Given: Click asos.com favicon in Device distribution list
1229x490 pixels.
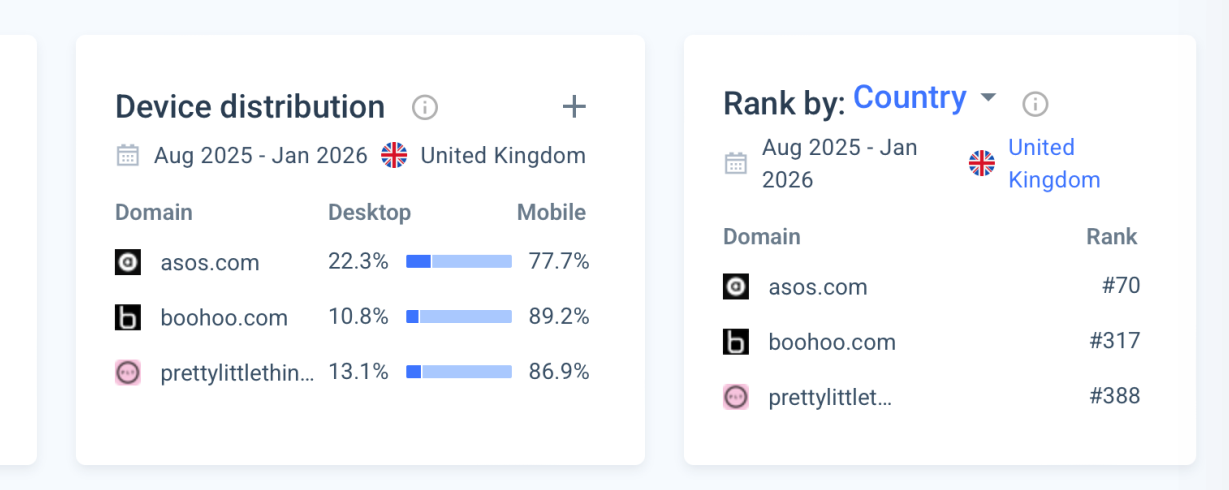Looking at the screenshot, I should coord(128,262).
